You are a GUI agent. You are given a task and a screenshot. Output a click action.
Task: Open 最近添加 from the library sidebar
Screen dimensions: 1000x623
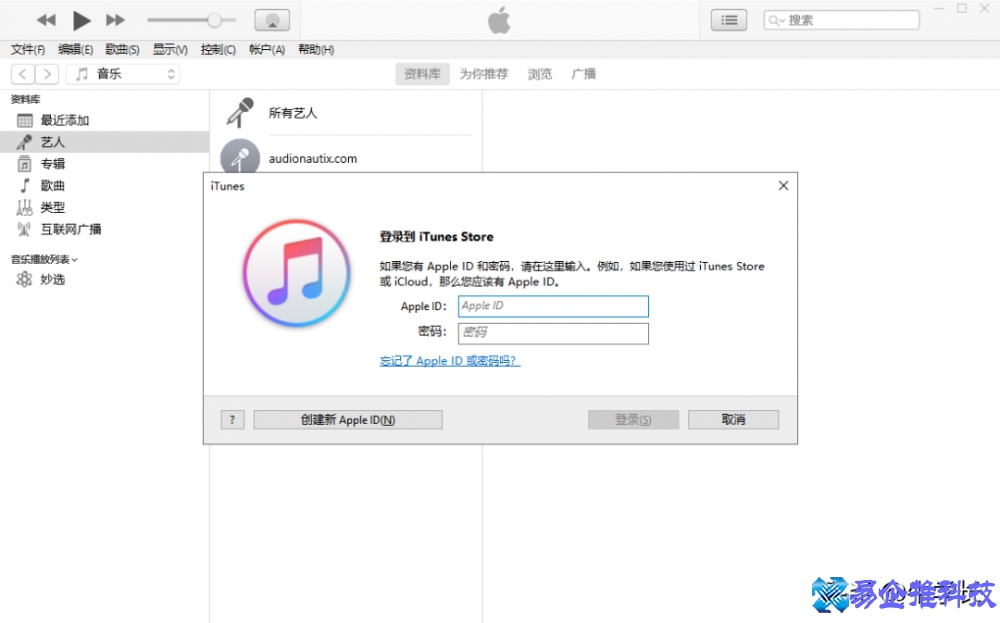click(62, 119)
